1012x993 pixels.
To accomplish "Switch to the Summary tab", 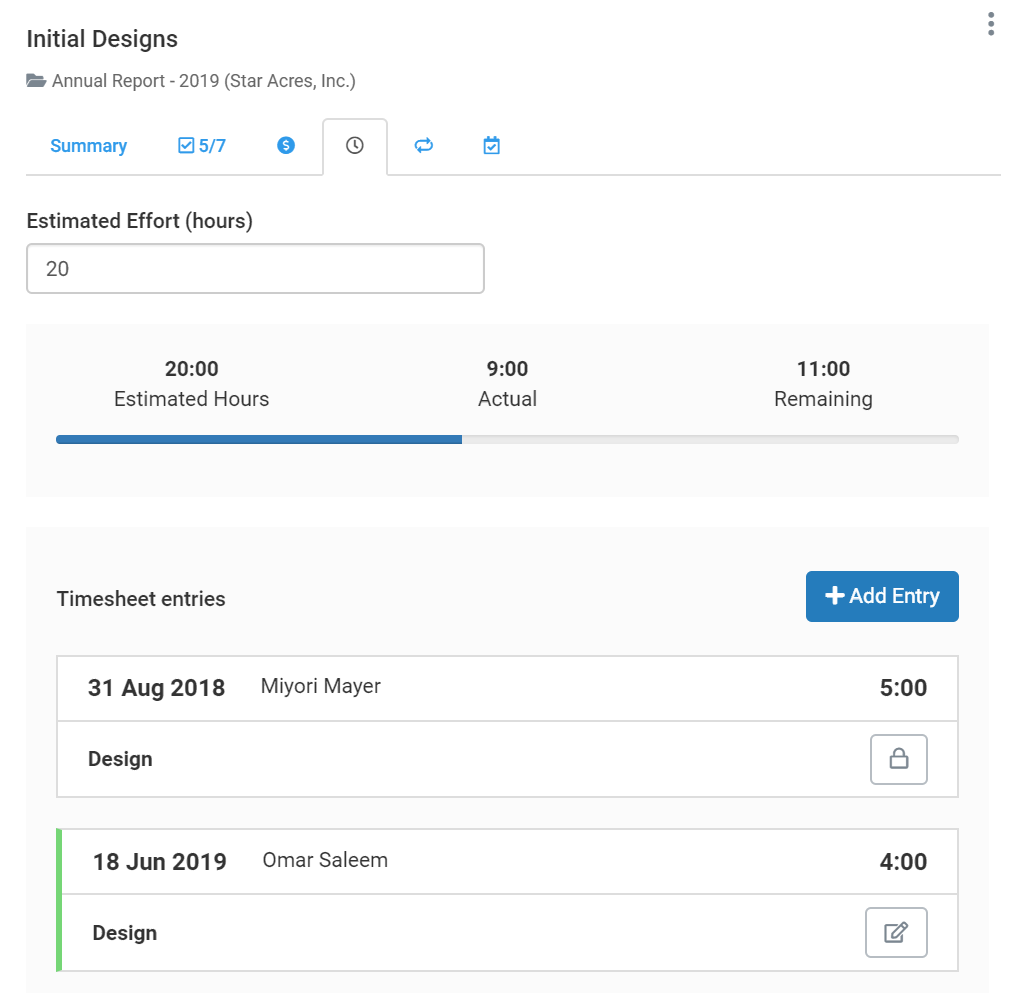I will point(88,146).
